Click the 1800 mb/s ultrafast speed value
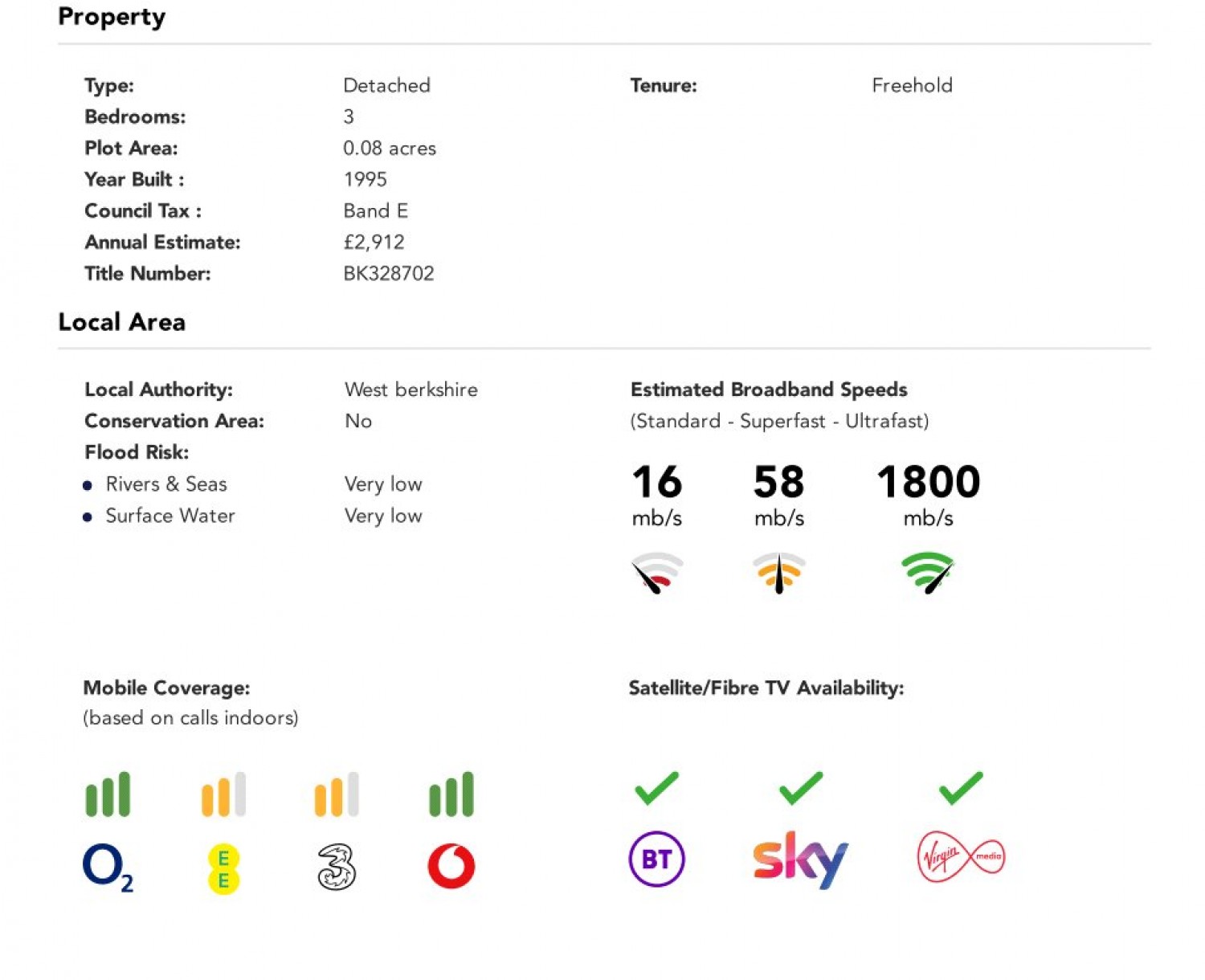 point(928,482)
